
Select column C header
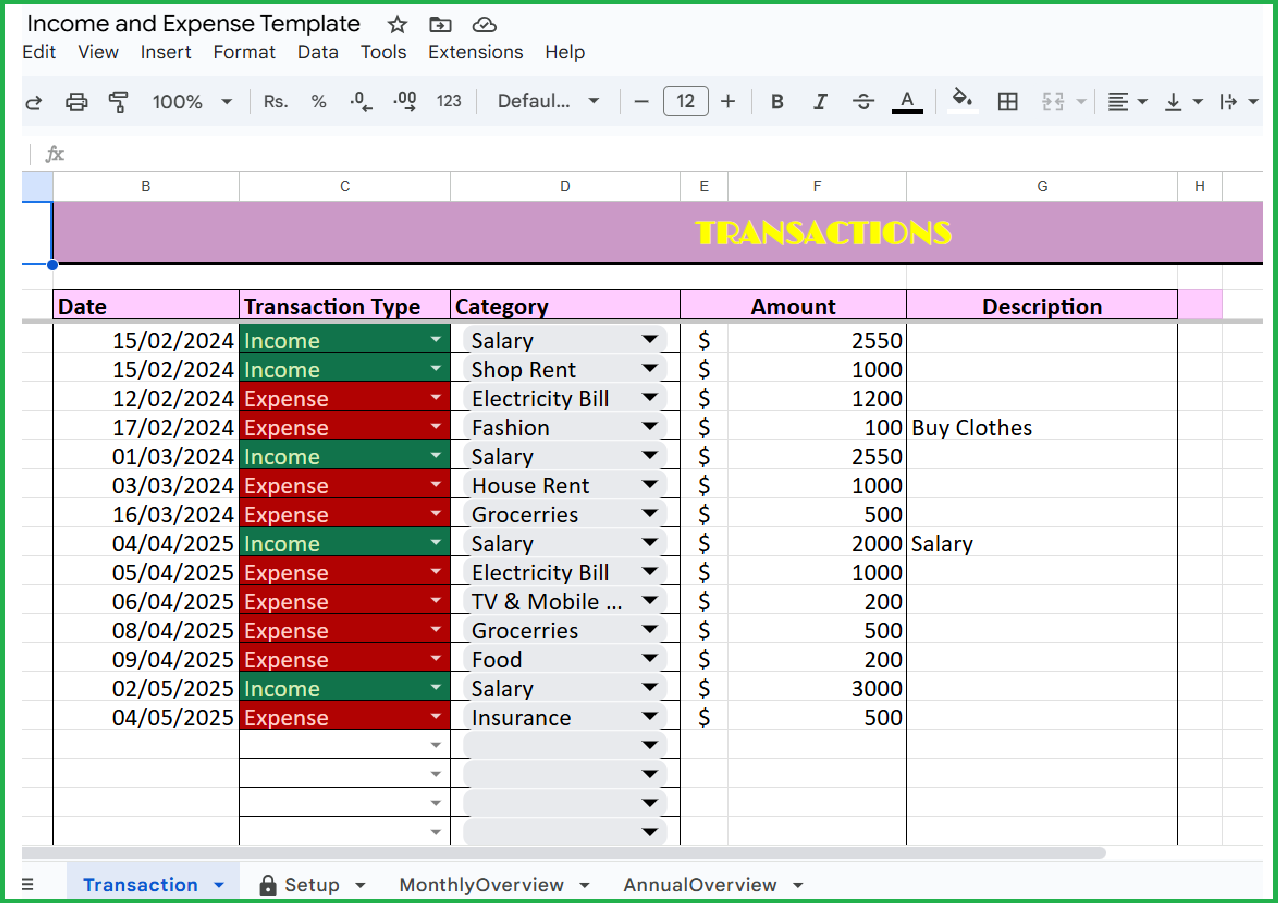click(345, 186)
